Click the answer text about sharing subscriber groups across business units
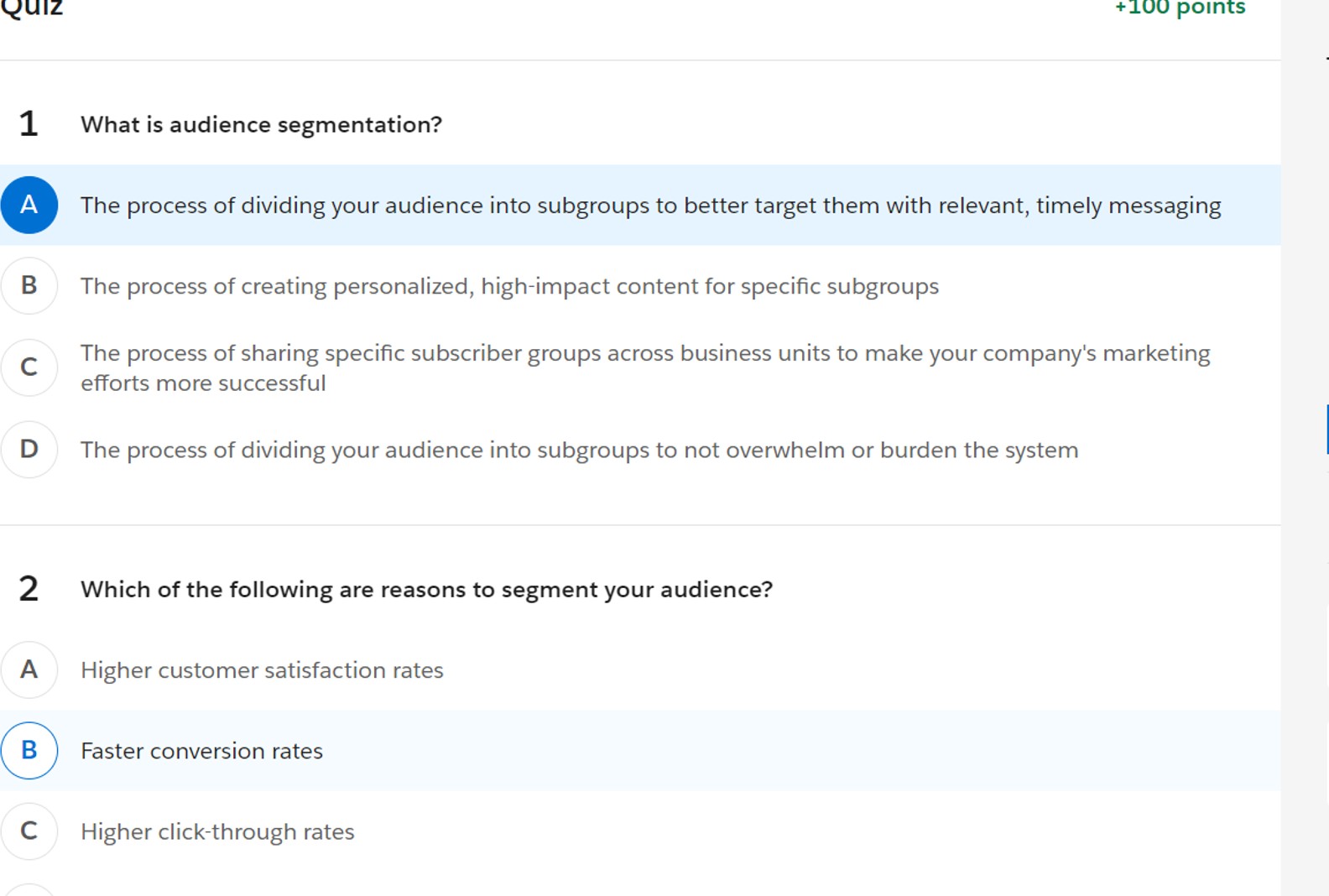1329x896 pixels. (x=645, y=367)
